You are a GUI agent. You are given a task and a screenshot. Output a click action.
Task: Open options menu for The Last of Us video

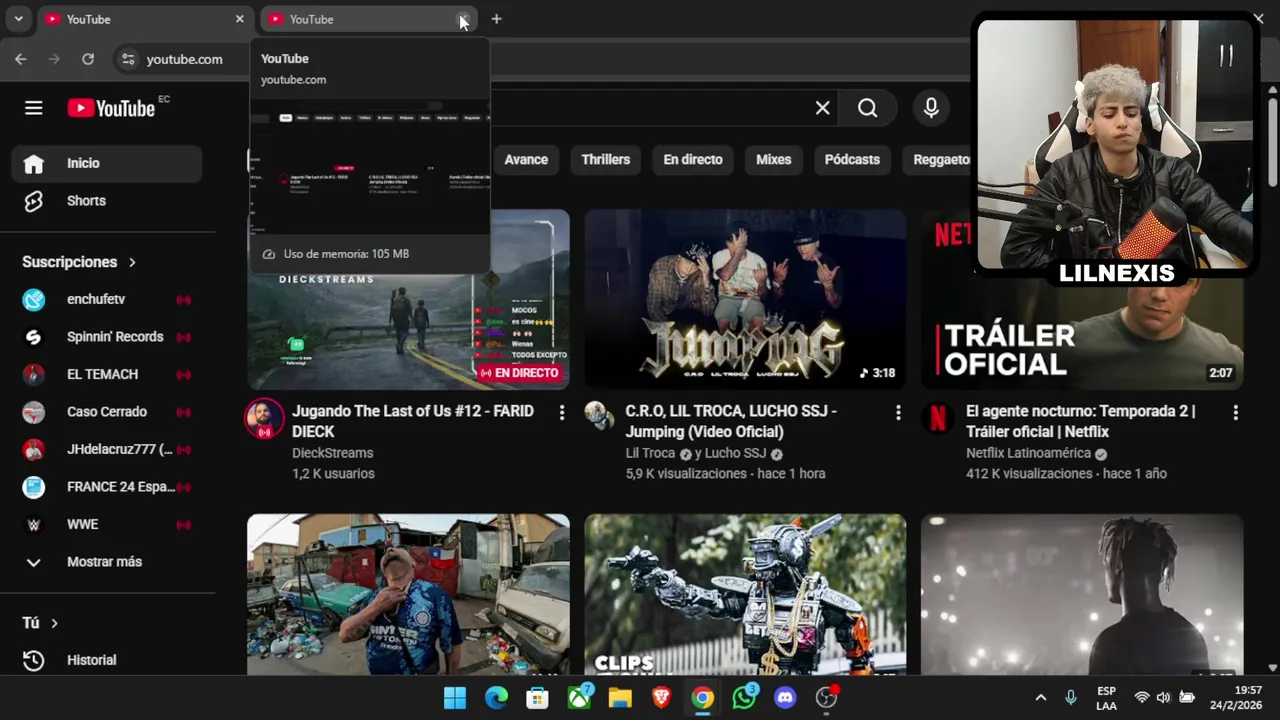pyautogui.click(x=562, y=412)
